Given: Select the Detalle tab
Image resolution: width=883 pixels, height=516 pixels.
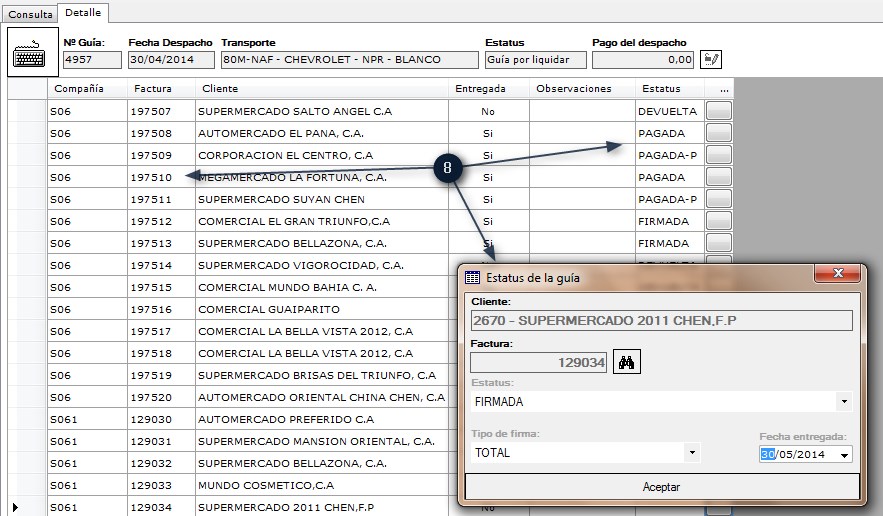Looking at the screenshot, I should [x=83, y=12].
